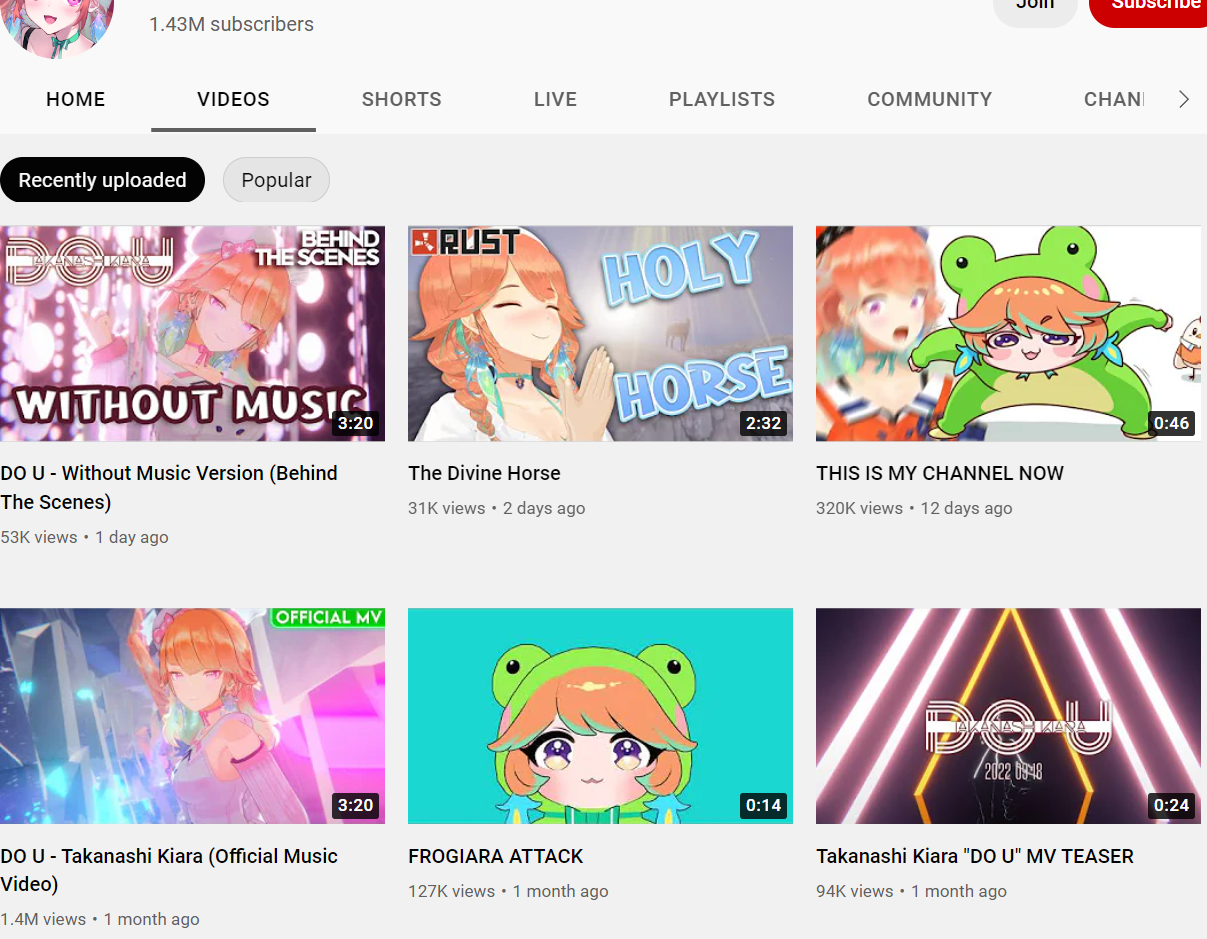Click 1.43M subscribers text
Screen dimensions: 1207x939
point(231,24)
